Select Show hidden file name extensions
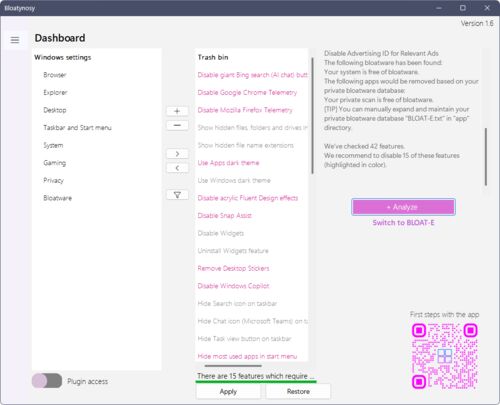Screen dimensions: 500x405 [246, 145]
